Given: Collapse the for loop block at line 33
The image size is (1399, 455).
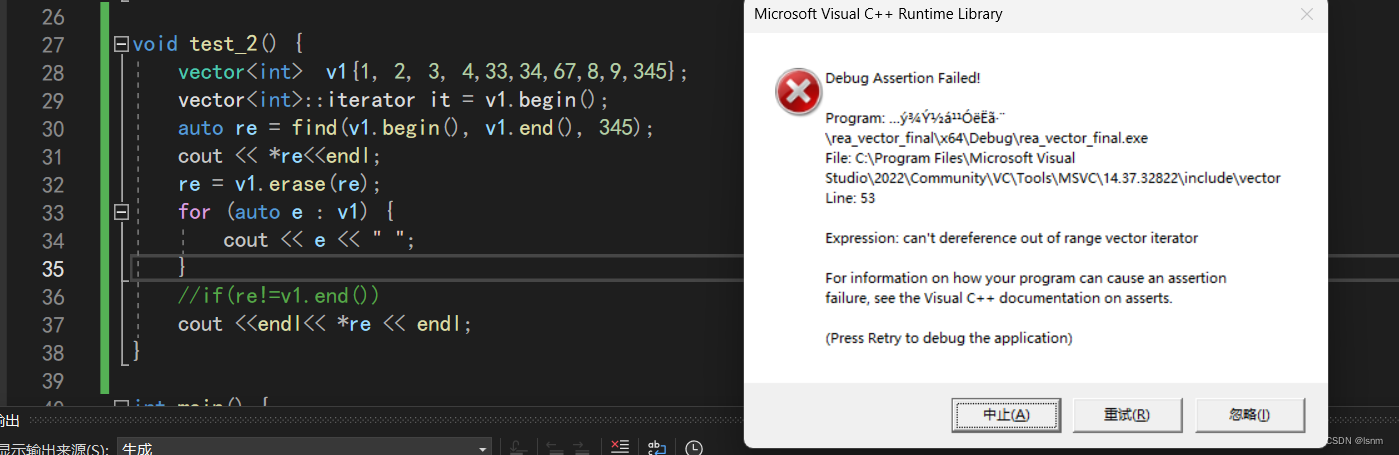Looking at the screenshot, I should [x=121, y=212].
